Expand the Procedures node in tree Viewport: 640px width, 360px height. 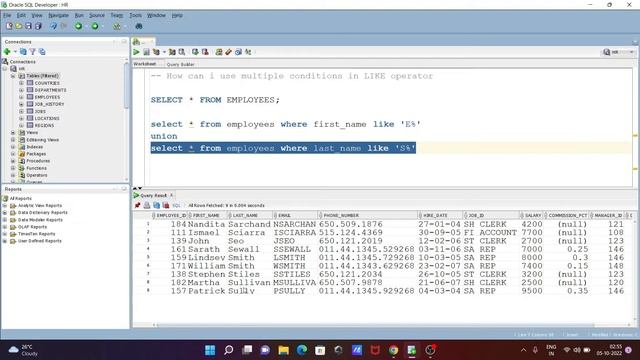[13, 161]
